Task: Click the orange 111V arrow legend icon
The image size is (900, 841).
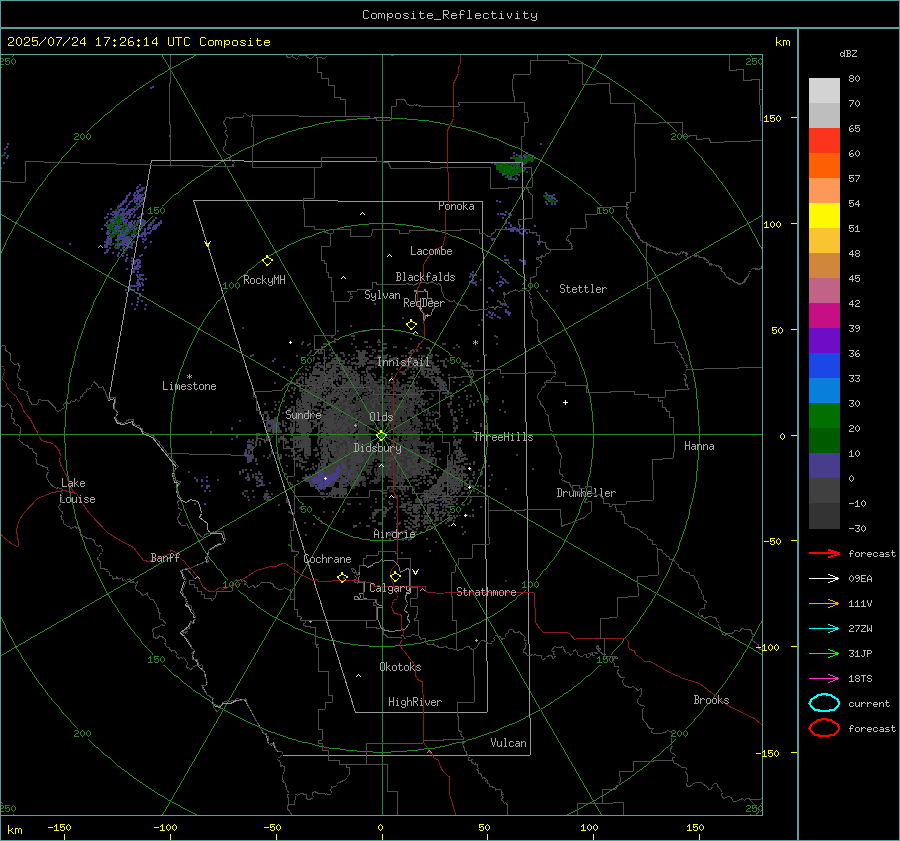Action: pyautogui.click(x=825, y=603)
